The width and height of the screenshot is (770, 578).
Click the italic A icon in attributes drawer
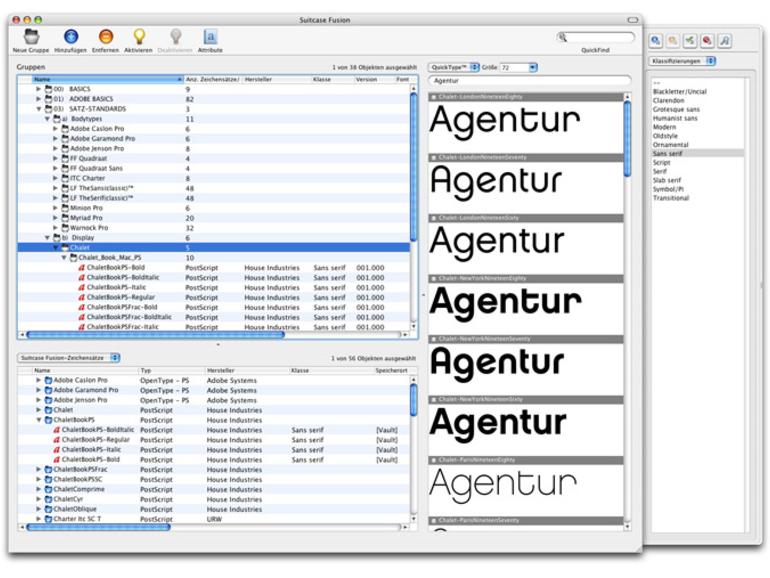pyautogui.click(x=725, y=41)
